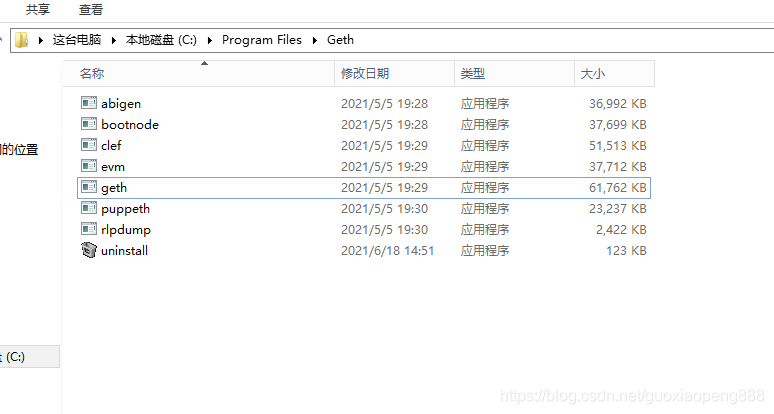The height and width of the screenshot is (414, 774).
Task: Open the 查看 ribbon tab
Action: pos(91,9)
